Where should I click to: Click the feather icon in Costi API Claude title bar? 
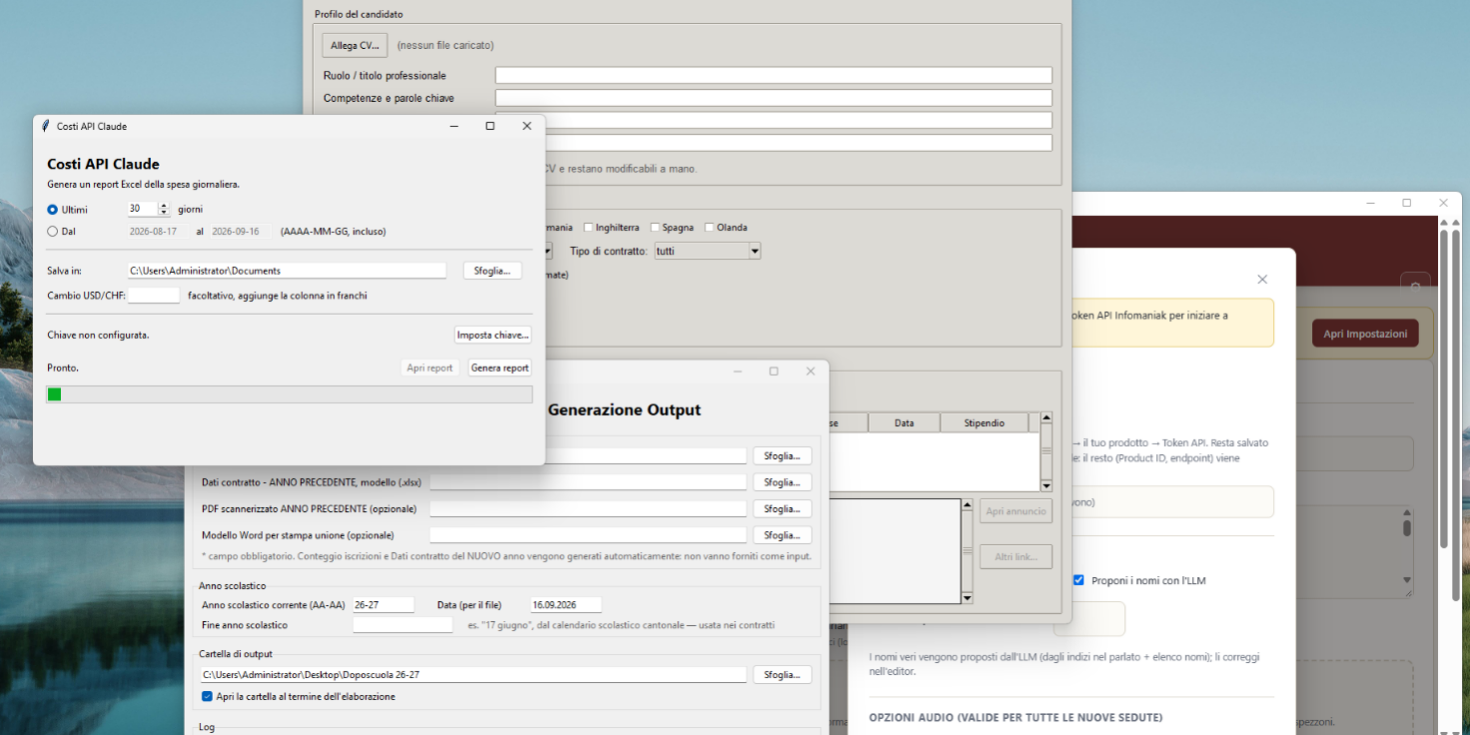point(45,126)
